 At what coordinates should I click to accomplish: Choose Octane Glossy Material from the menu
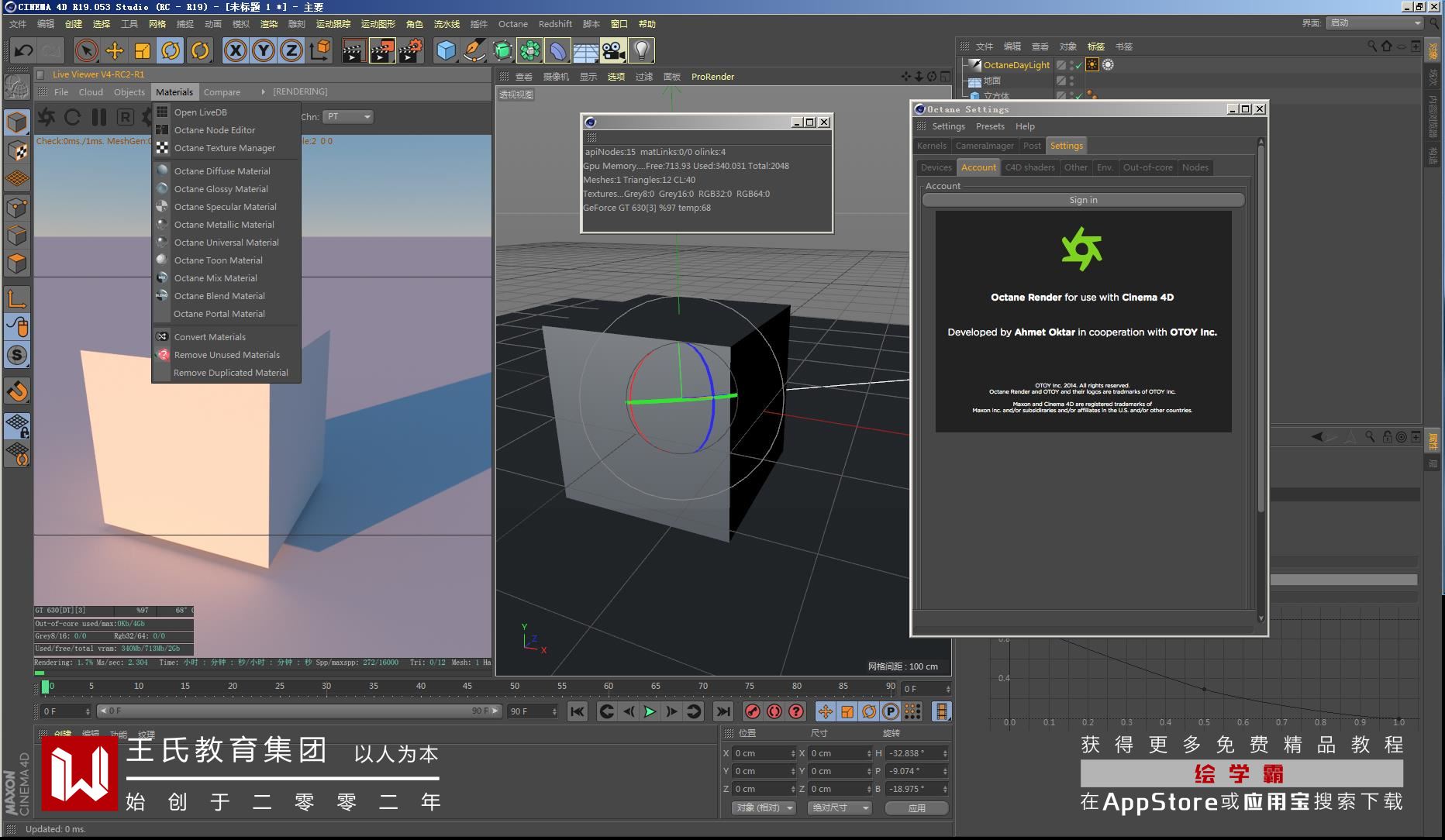(x=221, y=189)
